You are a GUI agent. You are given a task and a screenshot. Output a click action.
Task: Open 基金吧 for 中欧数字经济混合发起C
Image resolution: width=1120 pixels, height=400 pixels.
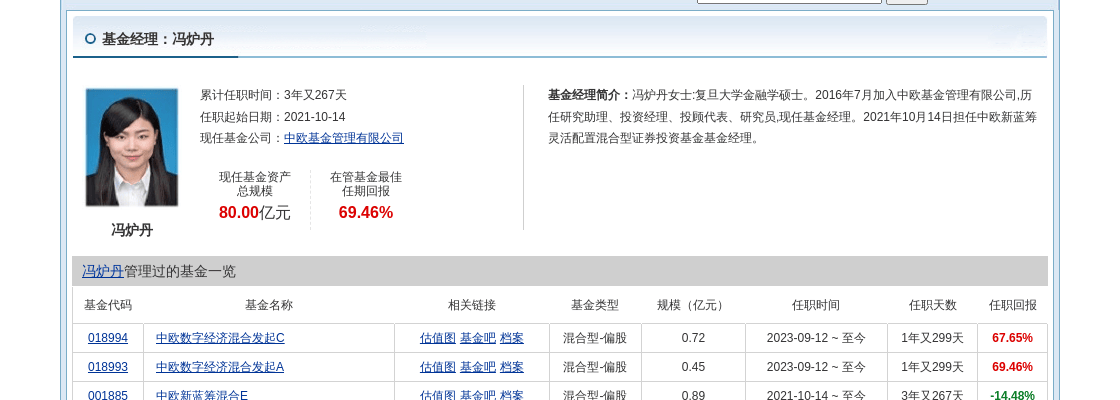(478, 338)
